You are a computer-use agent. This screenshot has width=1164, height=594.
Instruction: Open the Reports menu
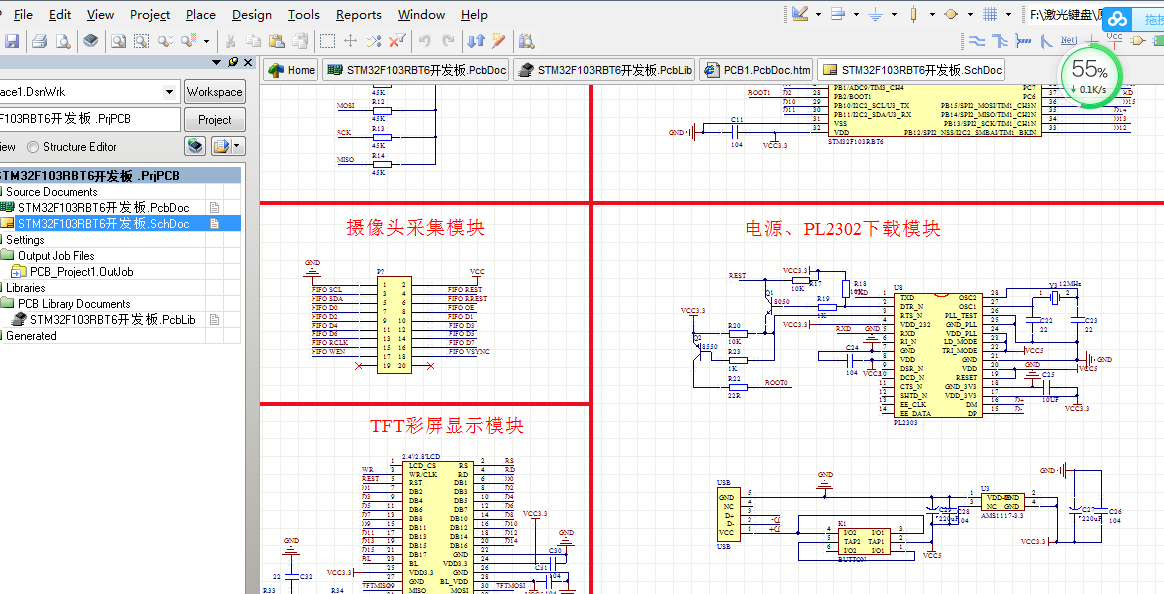tap(359, 15)
